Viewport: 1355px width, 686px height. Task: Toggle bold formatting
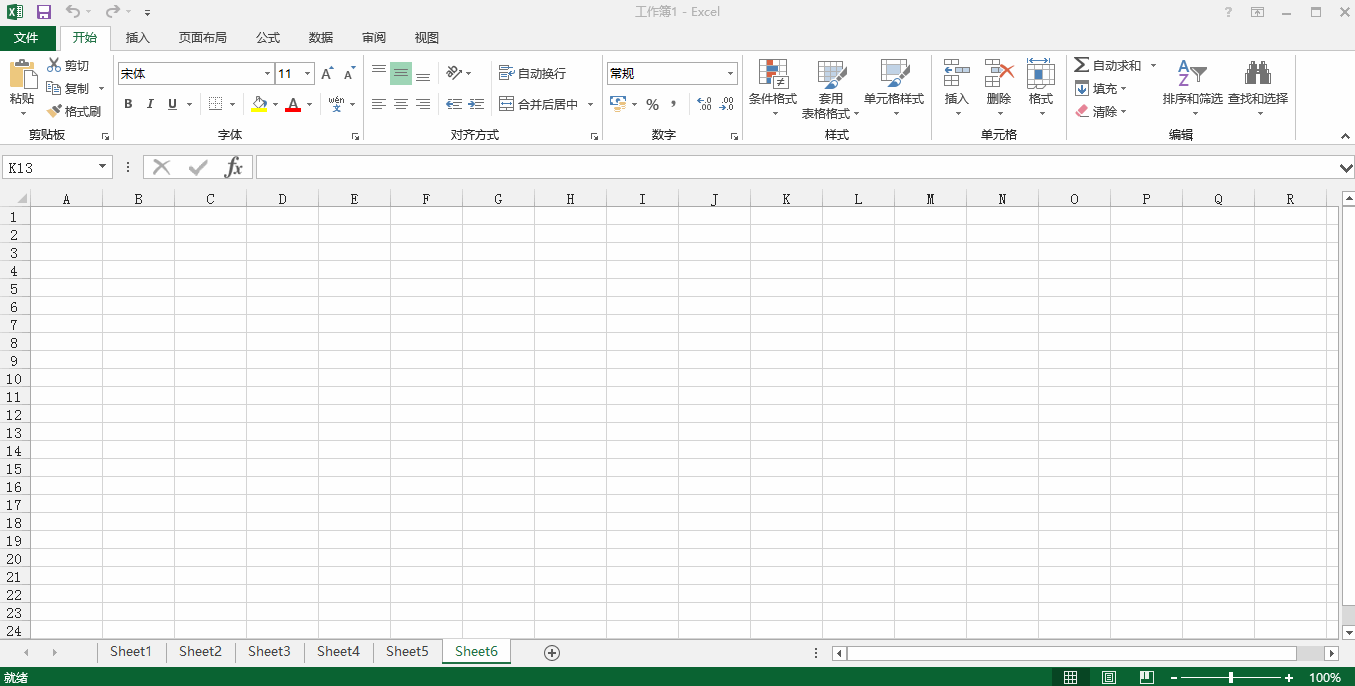point(128,104)
